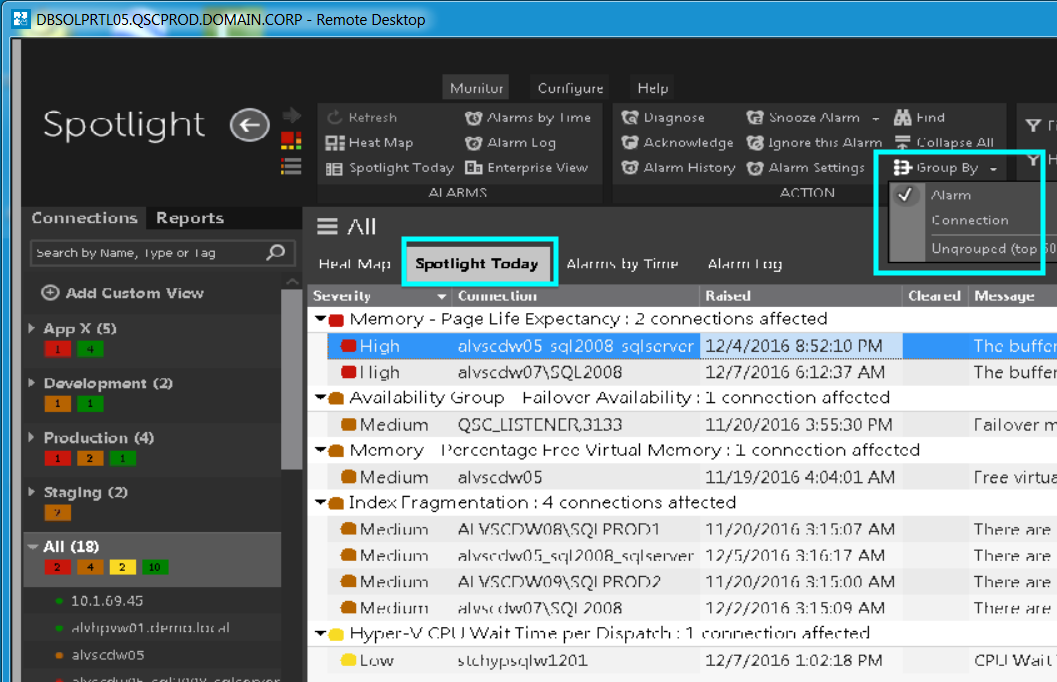This screenshot has width=1057, height=682.
Task: Open Alarm Settings
Action: pyautogui.click(x=806, y=168)
